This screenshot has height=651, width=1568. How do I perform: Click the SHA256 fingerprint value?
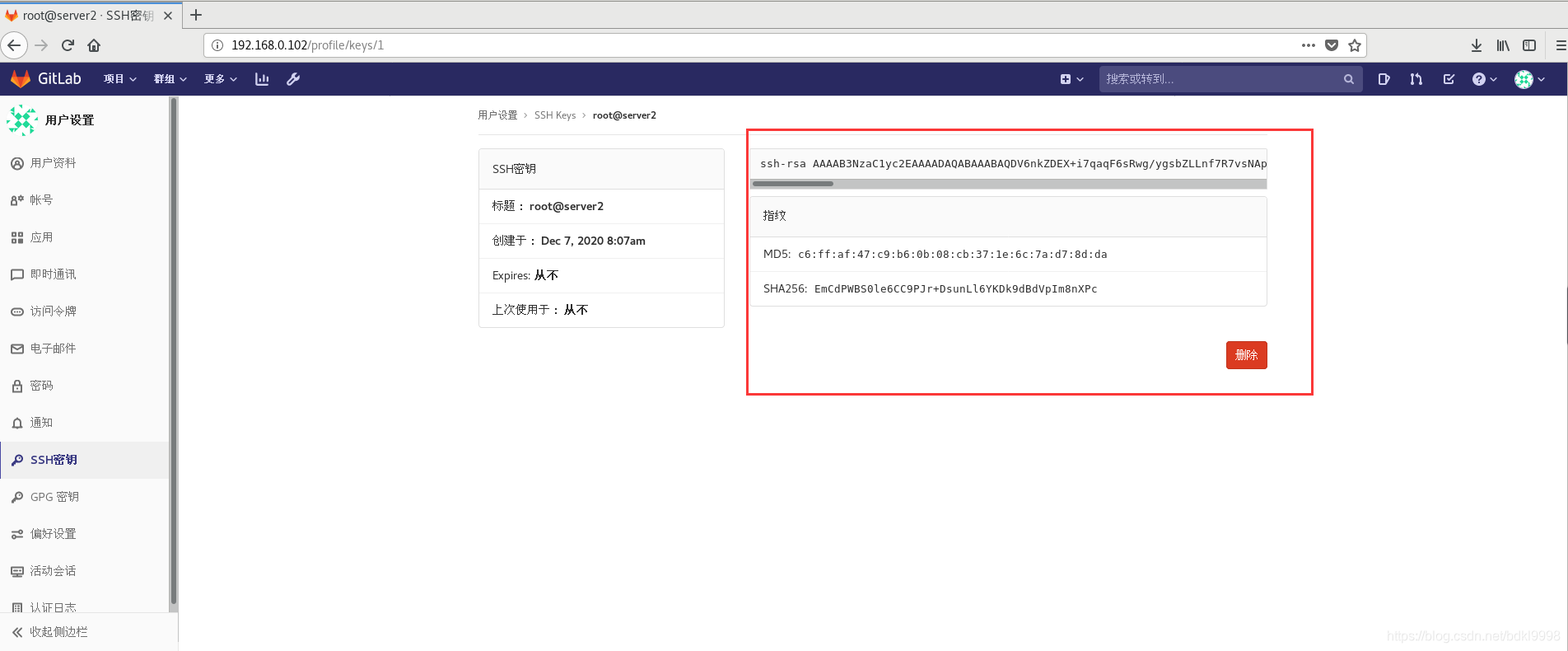pyautogui.click(x=955, y=289)
